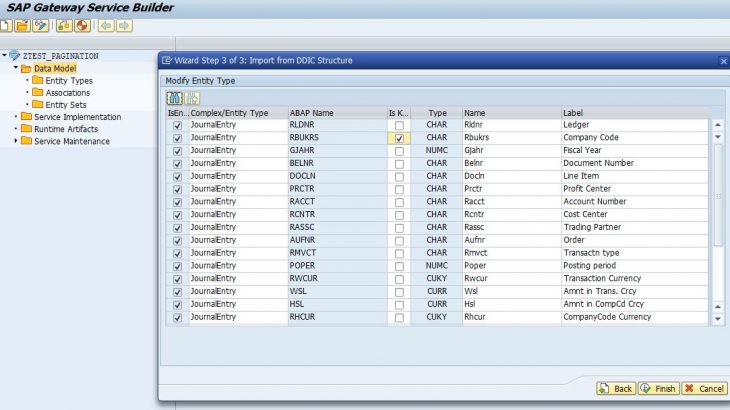The width and height of the screenshot is (730, 410).
Task: Click the create new project icon
Action: [x=6, y=26]
